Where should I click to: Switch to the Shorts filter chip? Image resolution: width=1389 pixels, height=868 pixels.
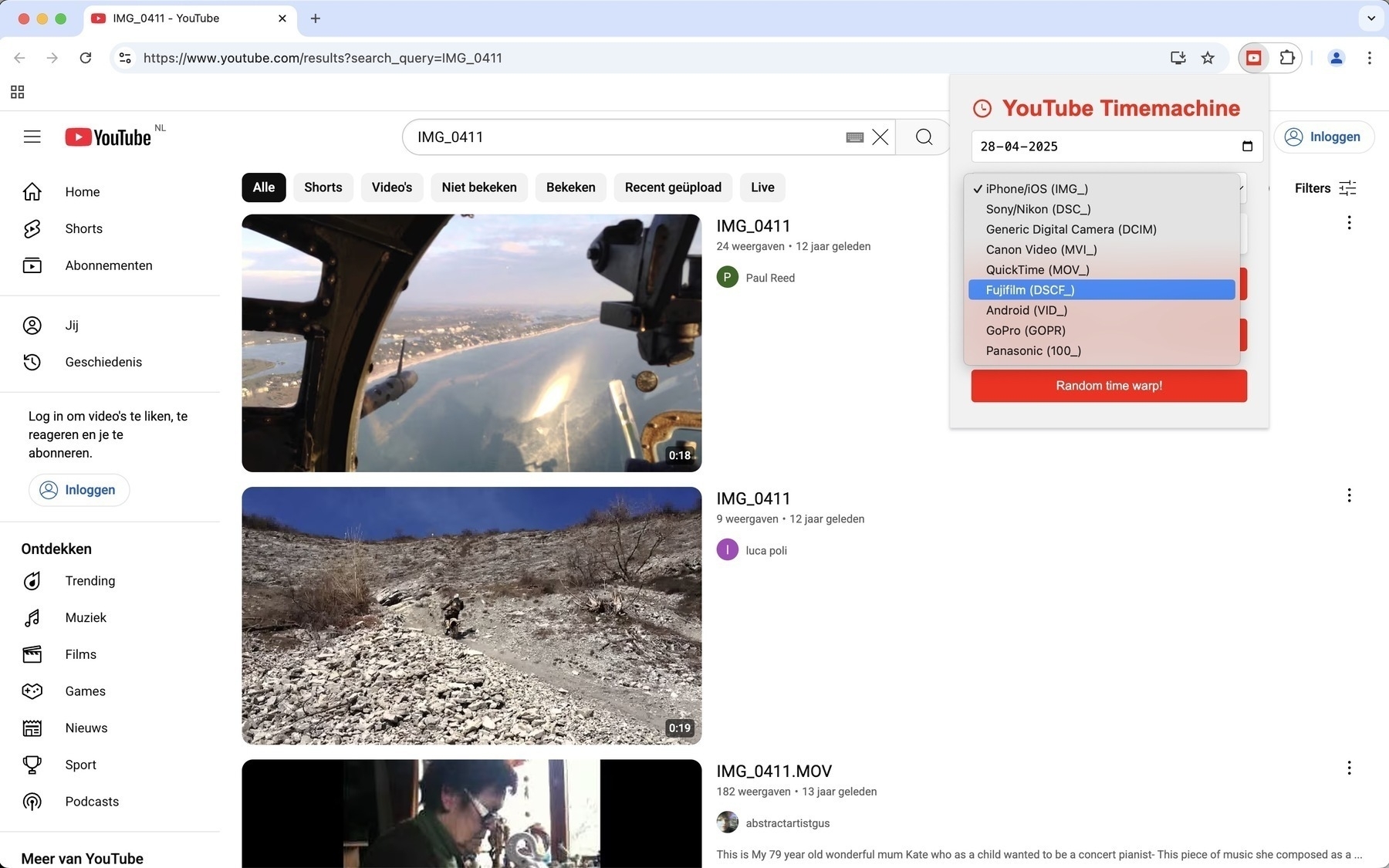323,187
